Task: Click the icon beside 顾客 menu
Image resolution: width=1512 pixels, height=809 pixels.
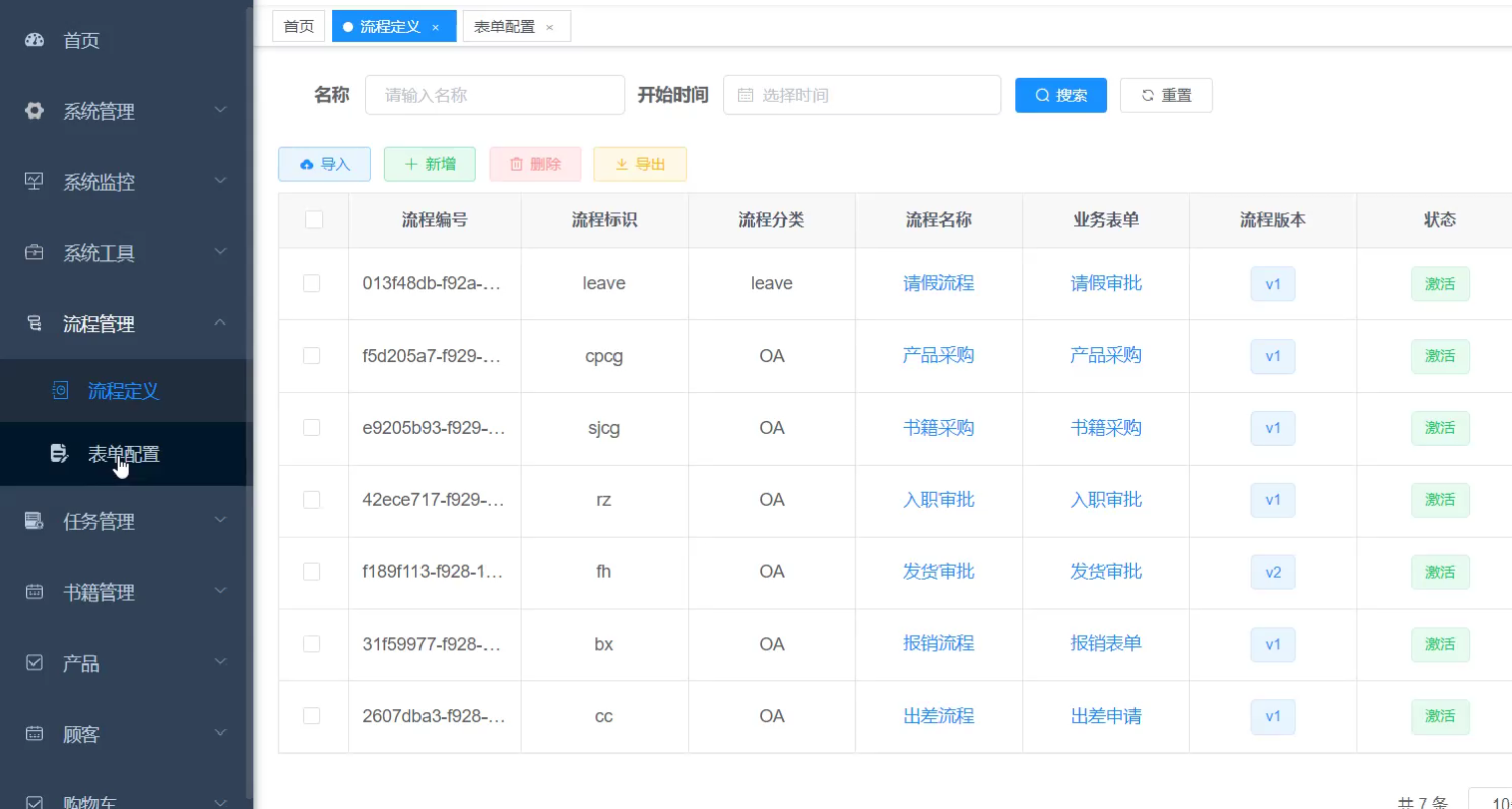Action: click(34, 733)
